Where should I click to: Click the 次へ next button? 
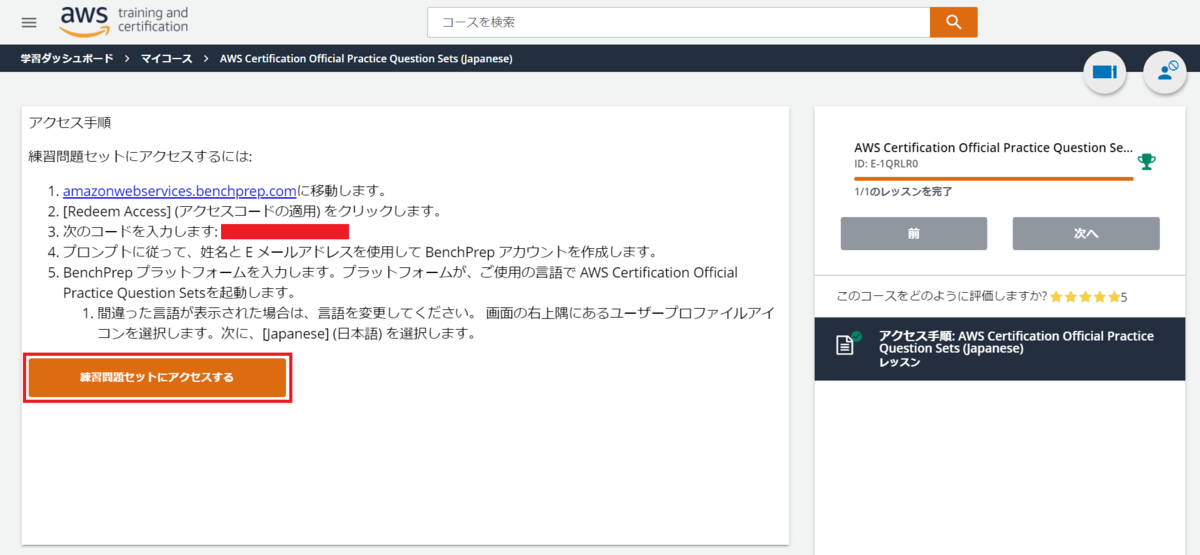tap(1086, 233)
